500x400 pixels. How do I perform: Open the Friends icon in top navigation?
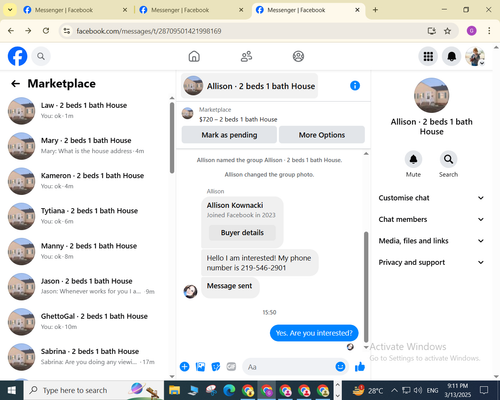[x=246, y=56]
